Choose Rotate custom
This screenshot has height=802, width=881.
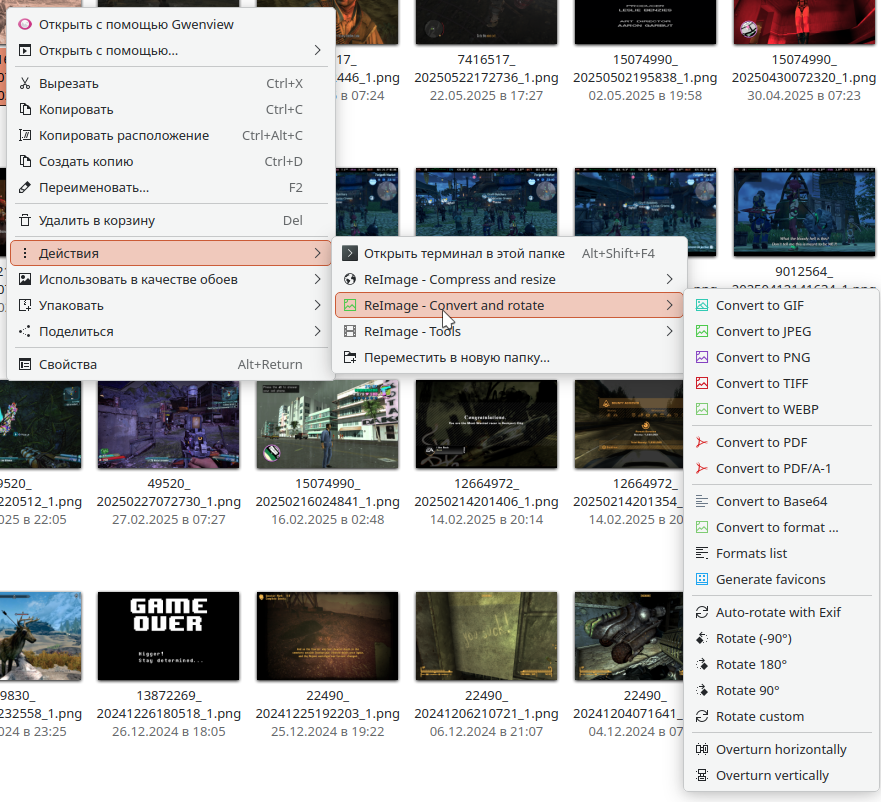pyautogui.click(x=782, y=717)
